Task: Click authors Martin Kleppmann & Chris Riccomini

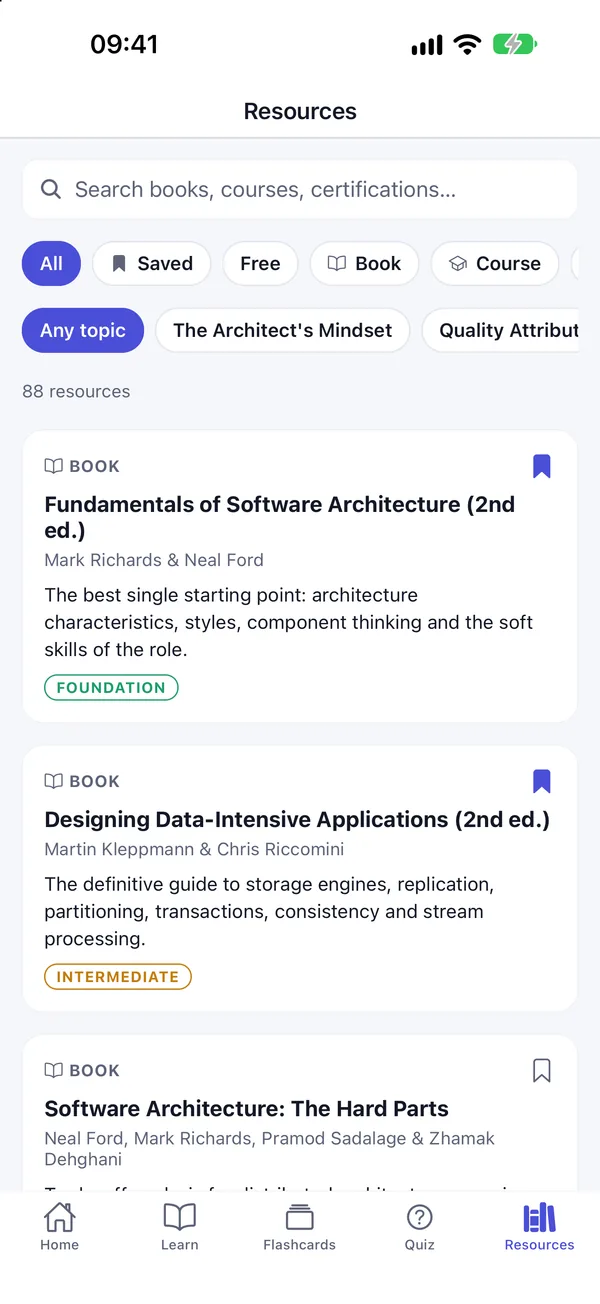Action: click(x=194, y=849)
